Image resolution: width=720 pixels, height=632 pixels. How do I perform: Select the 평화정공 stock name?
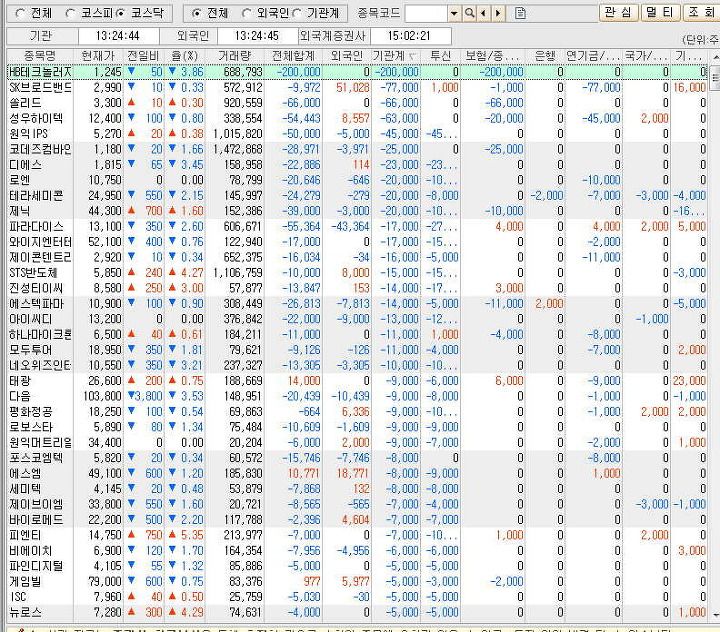30,412
